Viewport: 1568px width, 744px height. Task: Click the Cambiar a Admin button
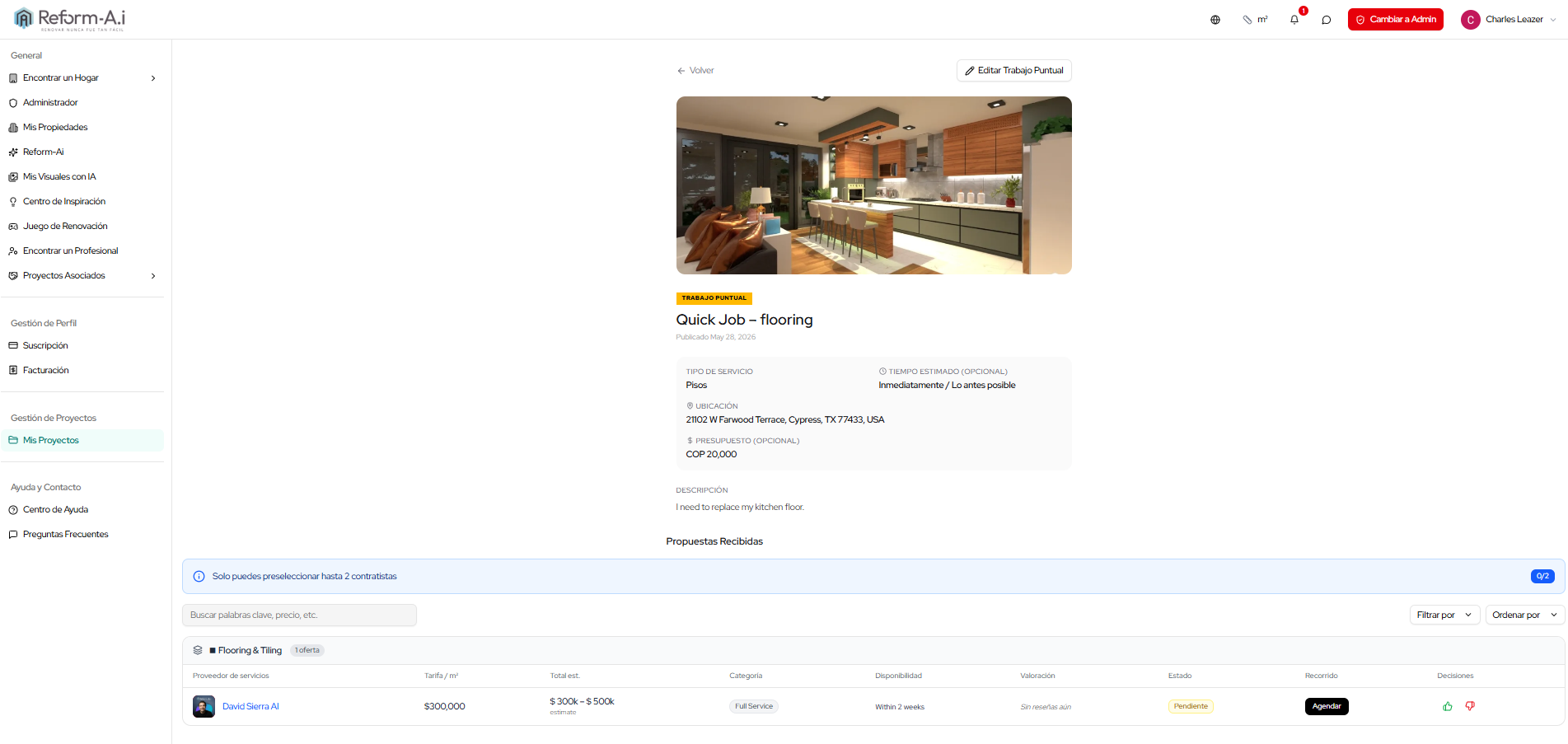point(1395,20)
